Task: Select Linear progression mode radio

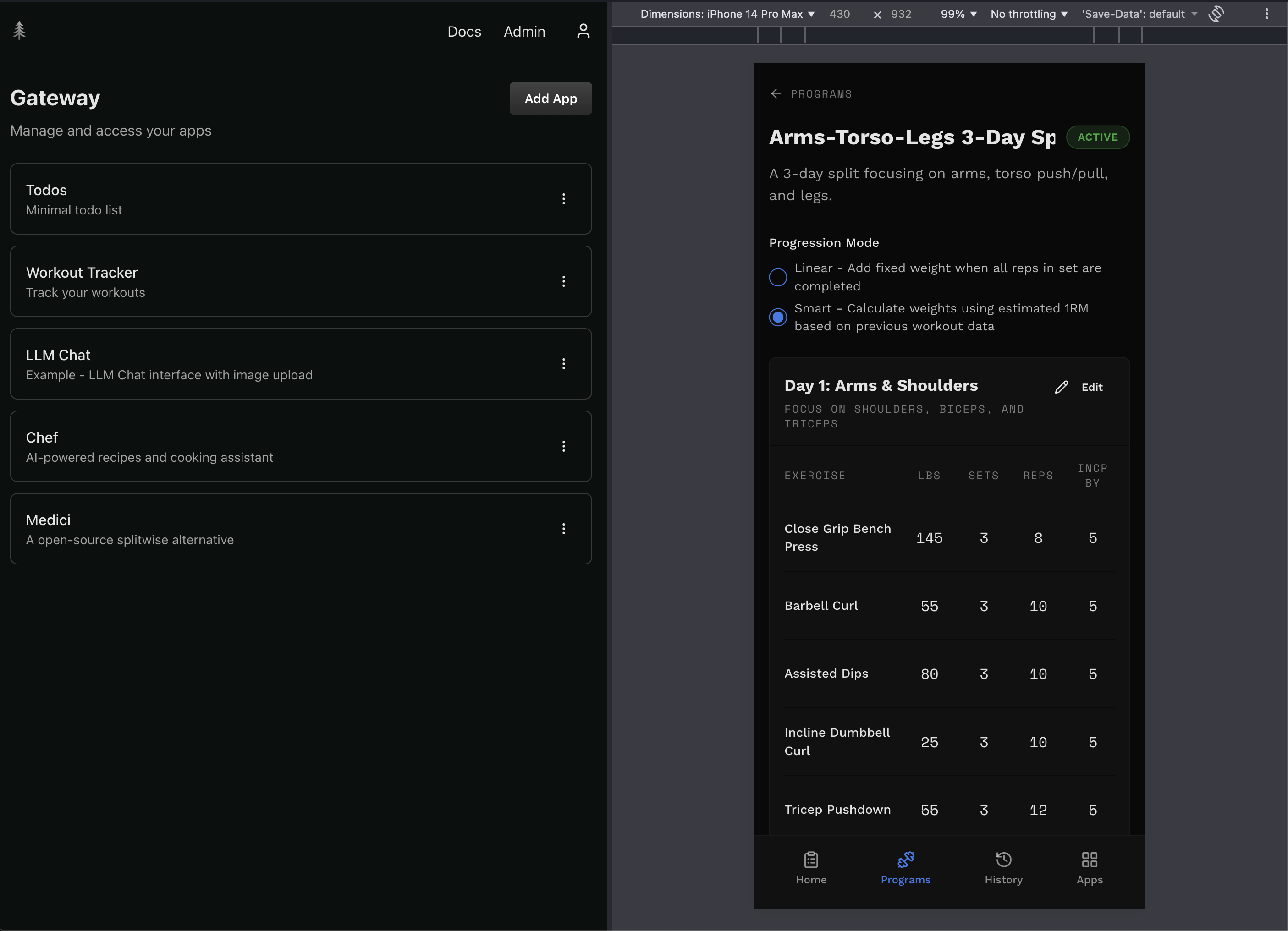Action: 778,277
